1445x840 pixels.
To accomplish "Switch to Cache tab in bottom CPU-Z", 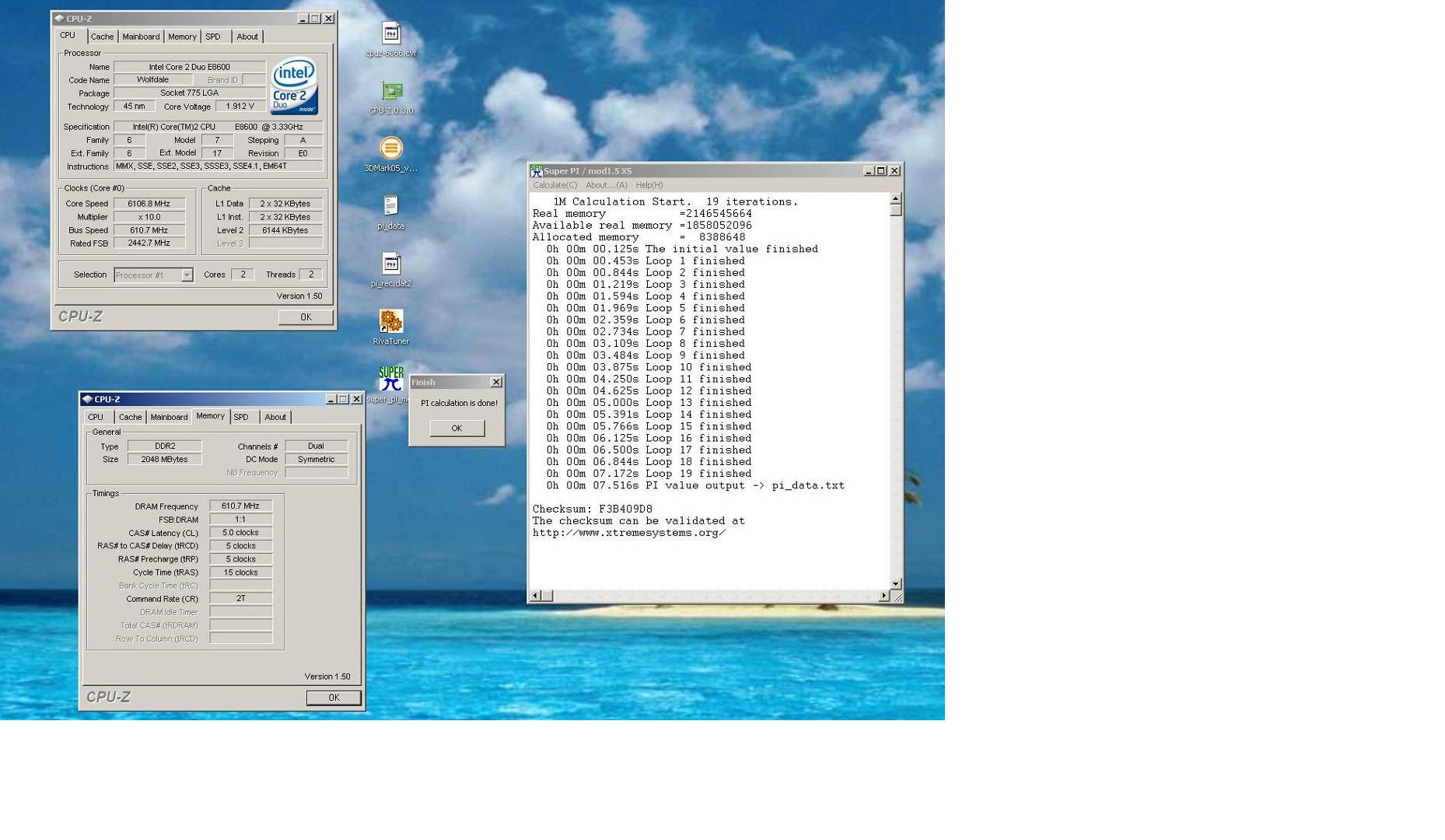I will [x=130, y=417].
